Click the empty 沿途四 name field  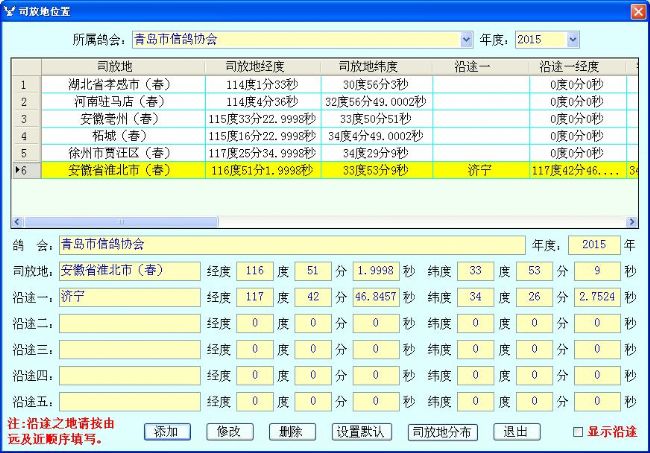(x=130, y=375)
